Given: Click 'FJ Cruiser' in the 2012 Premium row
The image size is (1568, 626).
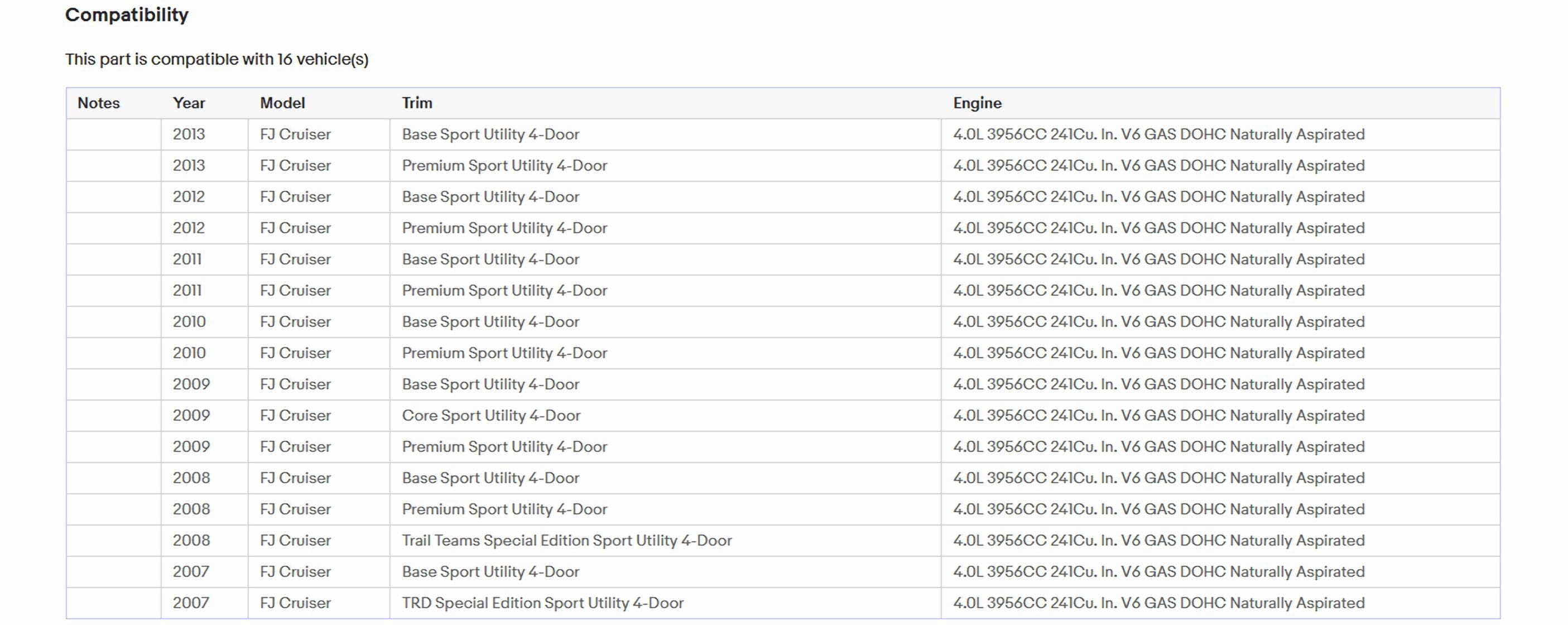Looking at the screenshot, I should tap(295, 228).
